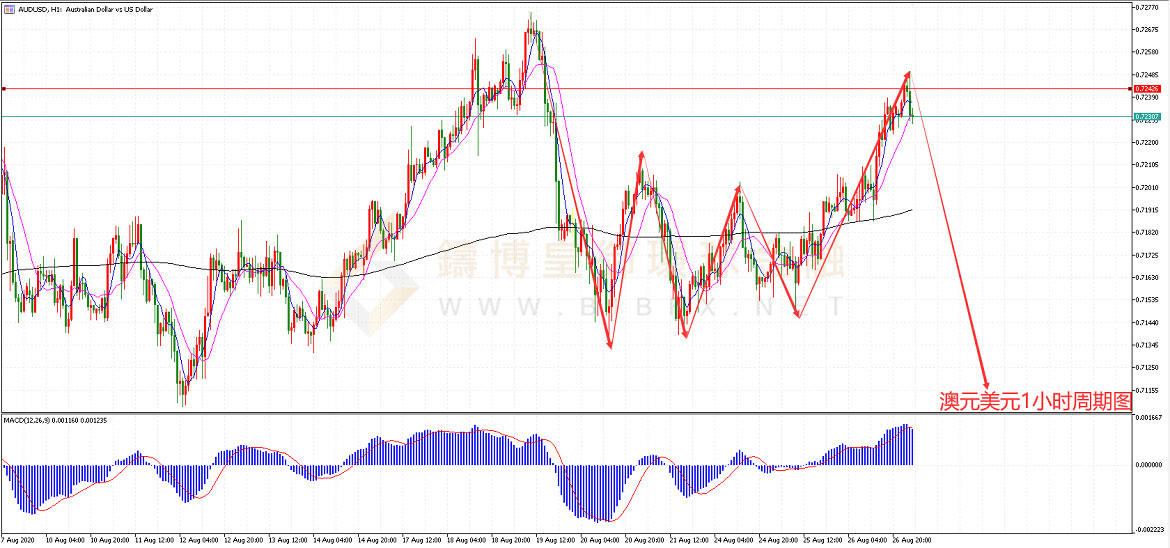1170x548 pixels.
Task: Click the 7 Aug 2020 time axis label
Action: click(x=20, y=540)
